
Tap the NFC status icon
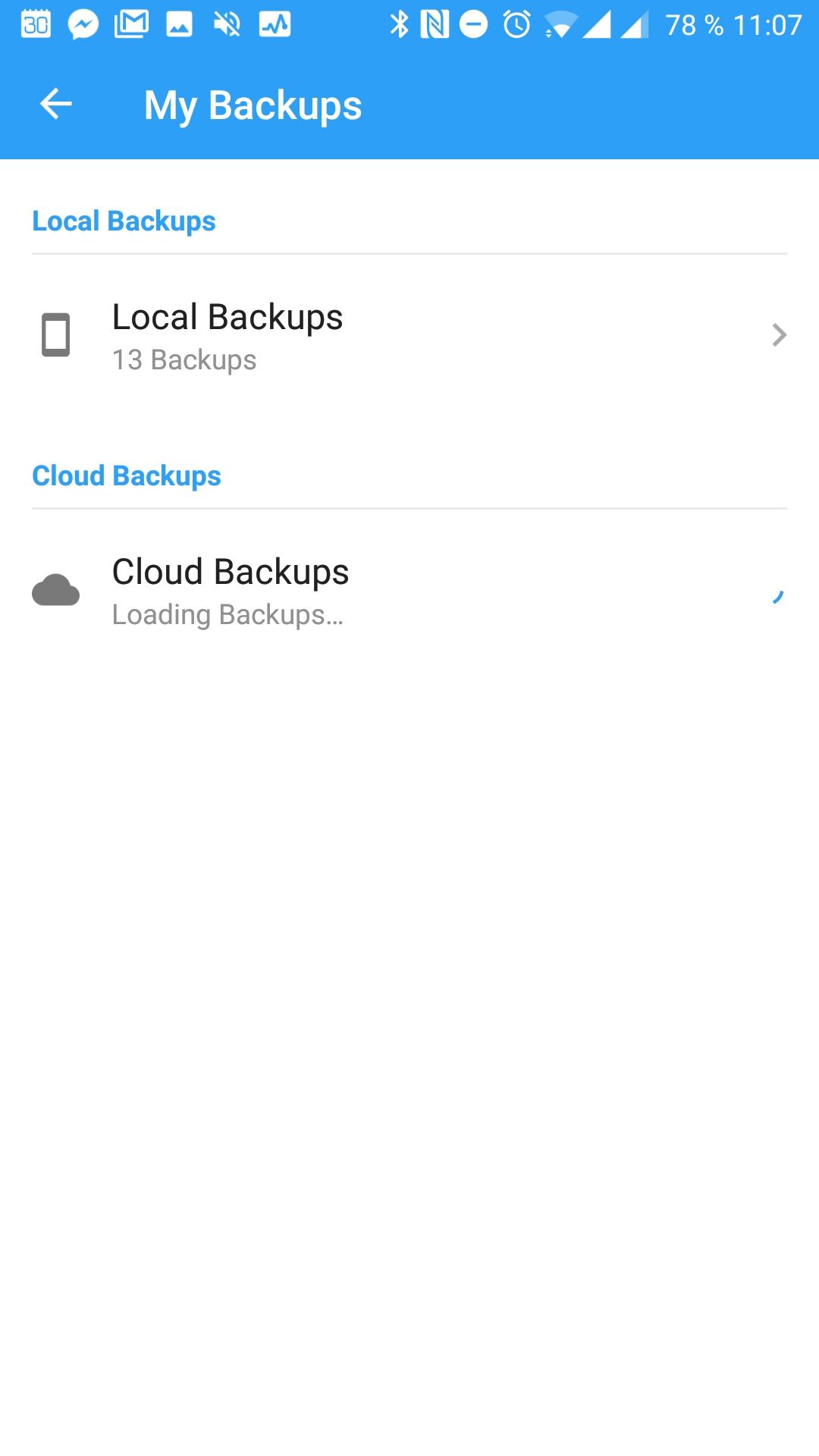(x=435, y=25)
